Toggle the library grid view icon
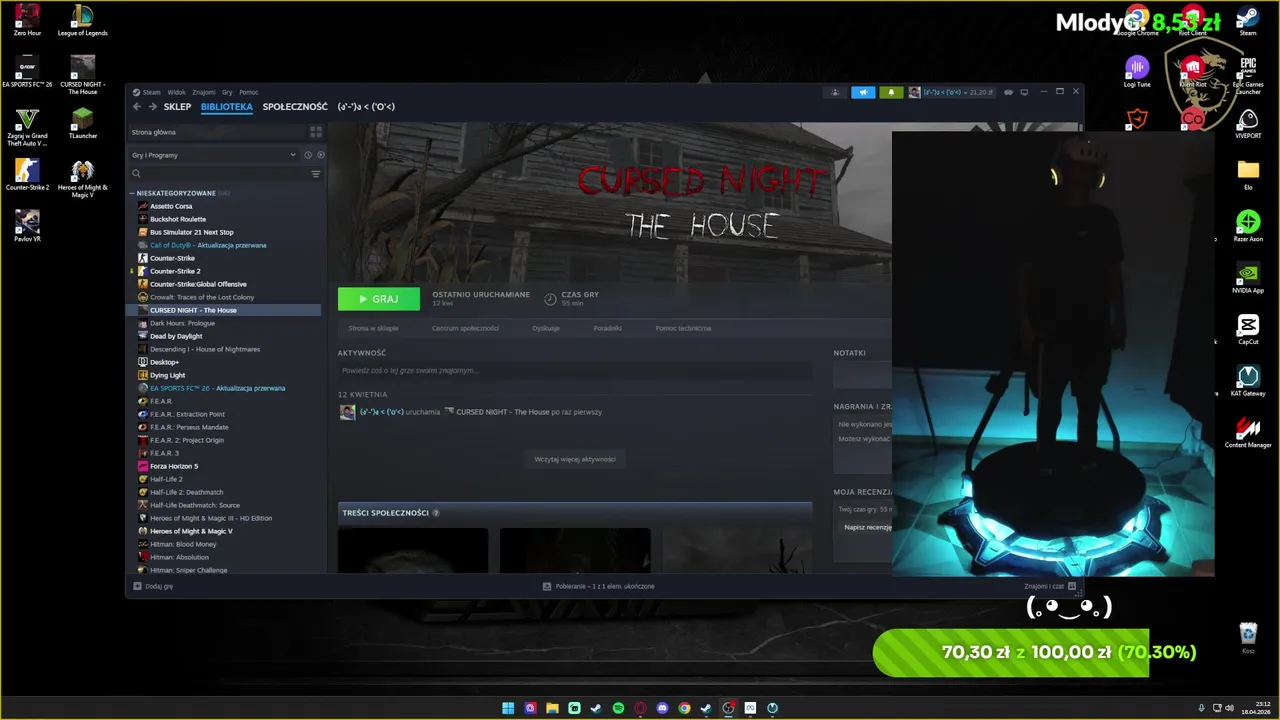 (316, 132)
